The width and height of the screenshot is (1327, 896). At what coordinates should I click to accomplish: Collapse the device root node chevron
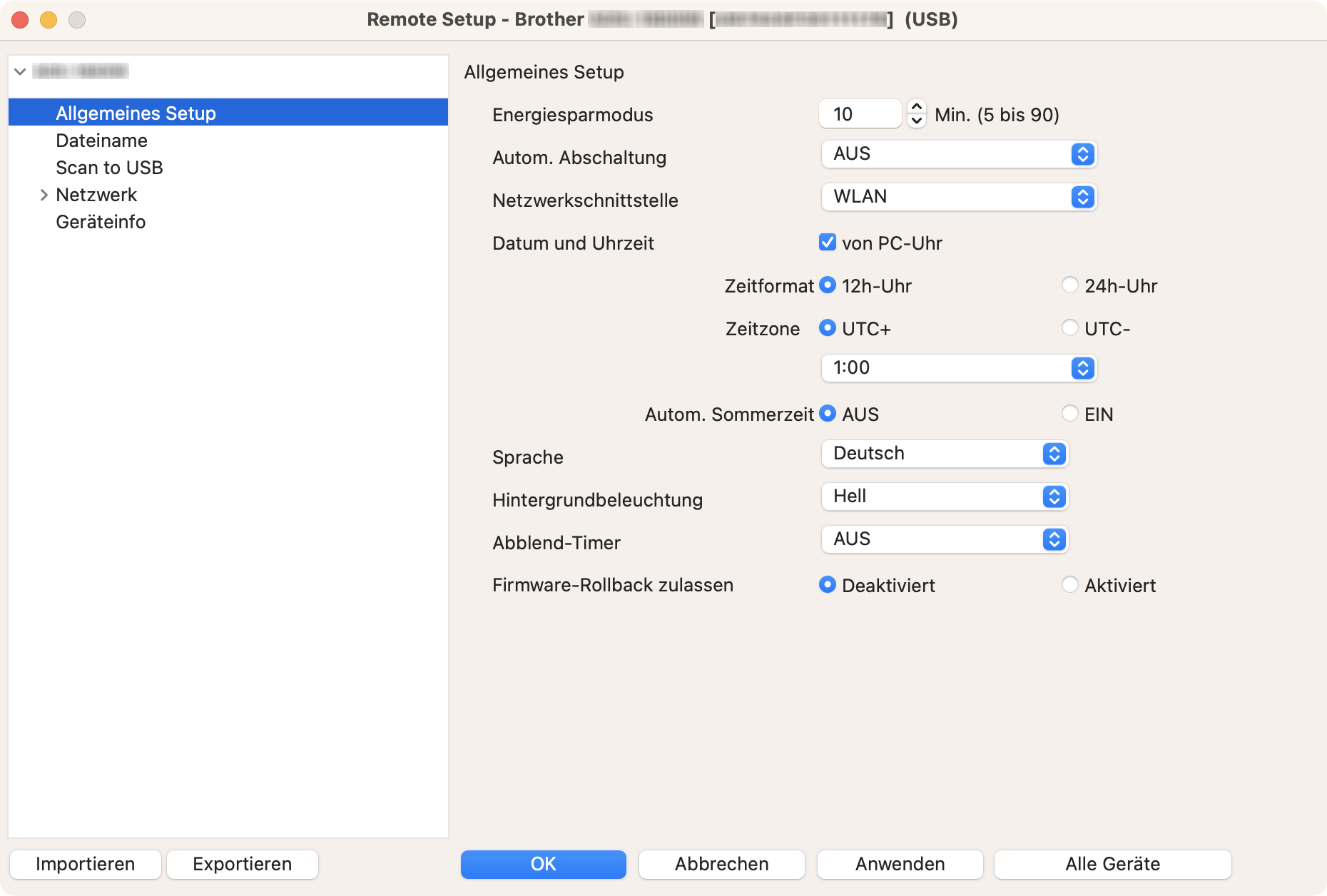point(20,71)
